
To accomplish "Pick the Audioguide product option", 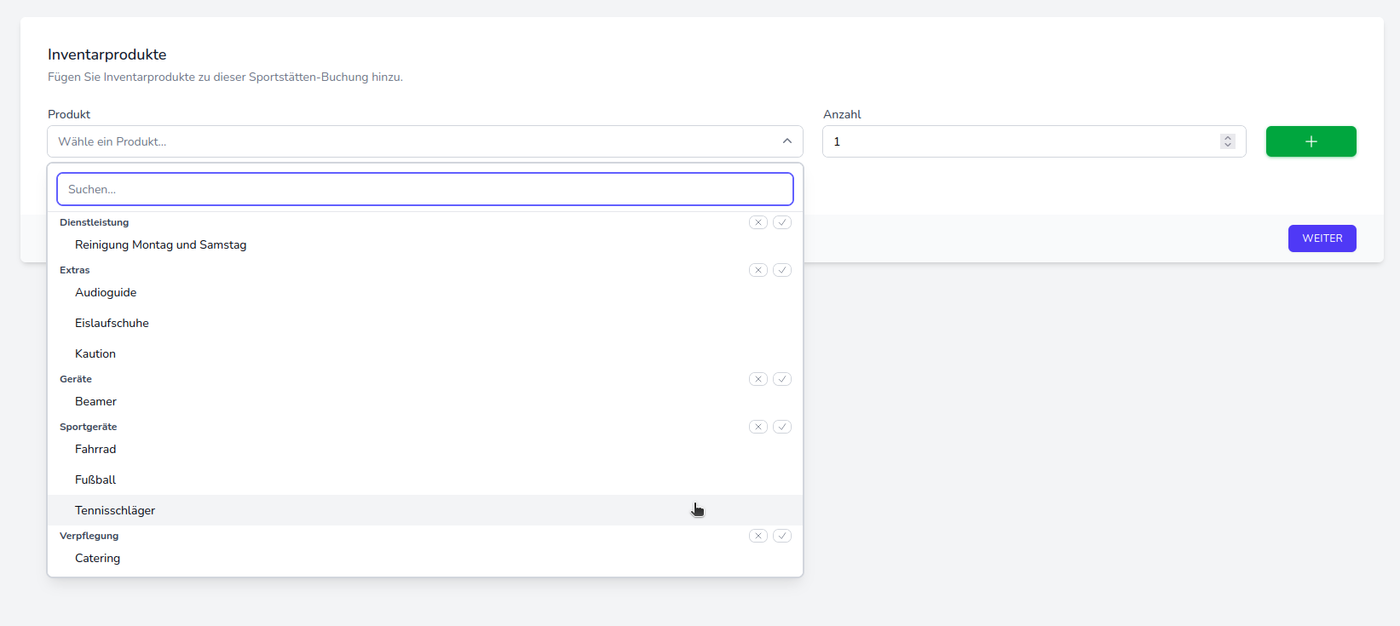I will pos(106,293).
